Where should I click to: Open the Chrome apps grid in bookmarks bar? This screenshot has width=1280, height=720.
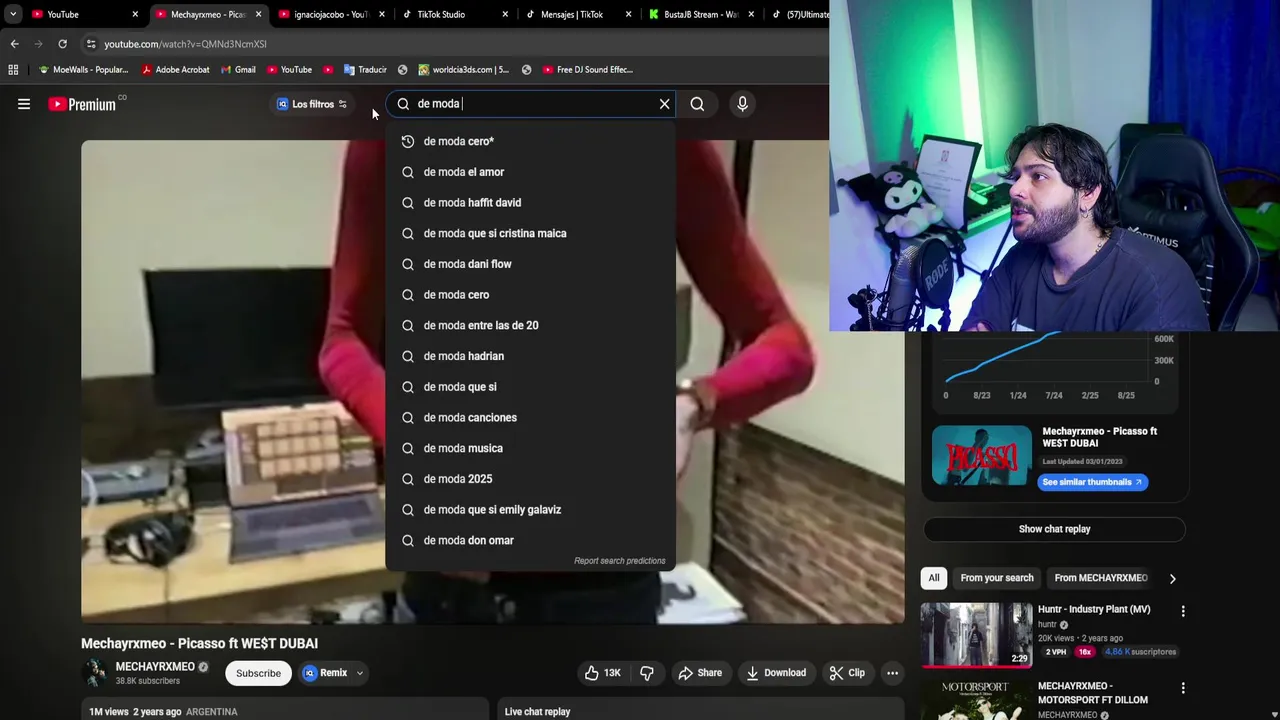click(13, 70)
